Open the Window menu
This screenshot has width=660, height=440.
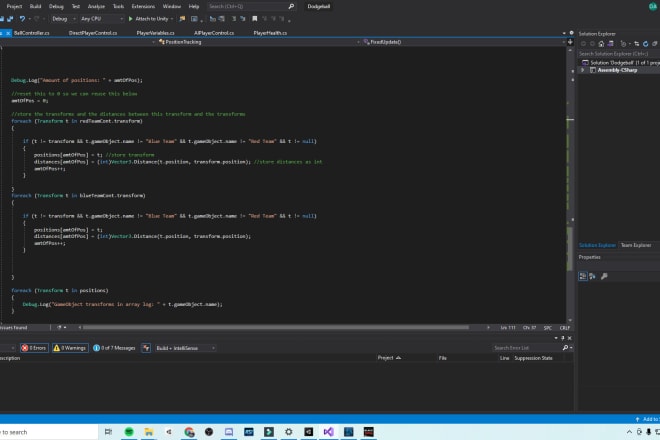172,6
